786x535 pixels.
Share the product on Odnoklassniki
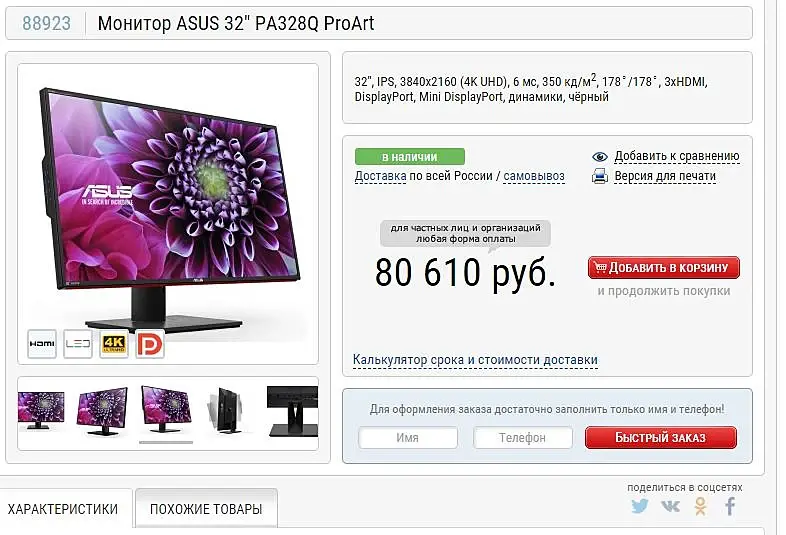[x=701, y=506]
